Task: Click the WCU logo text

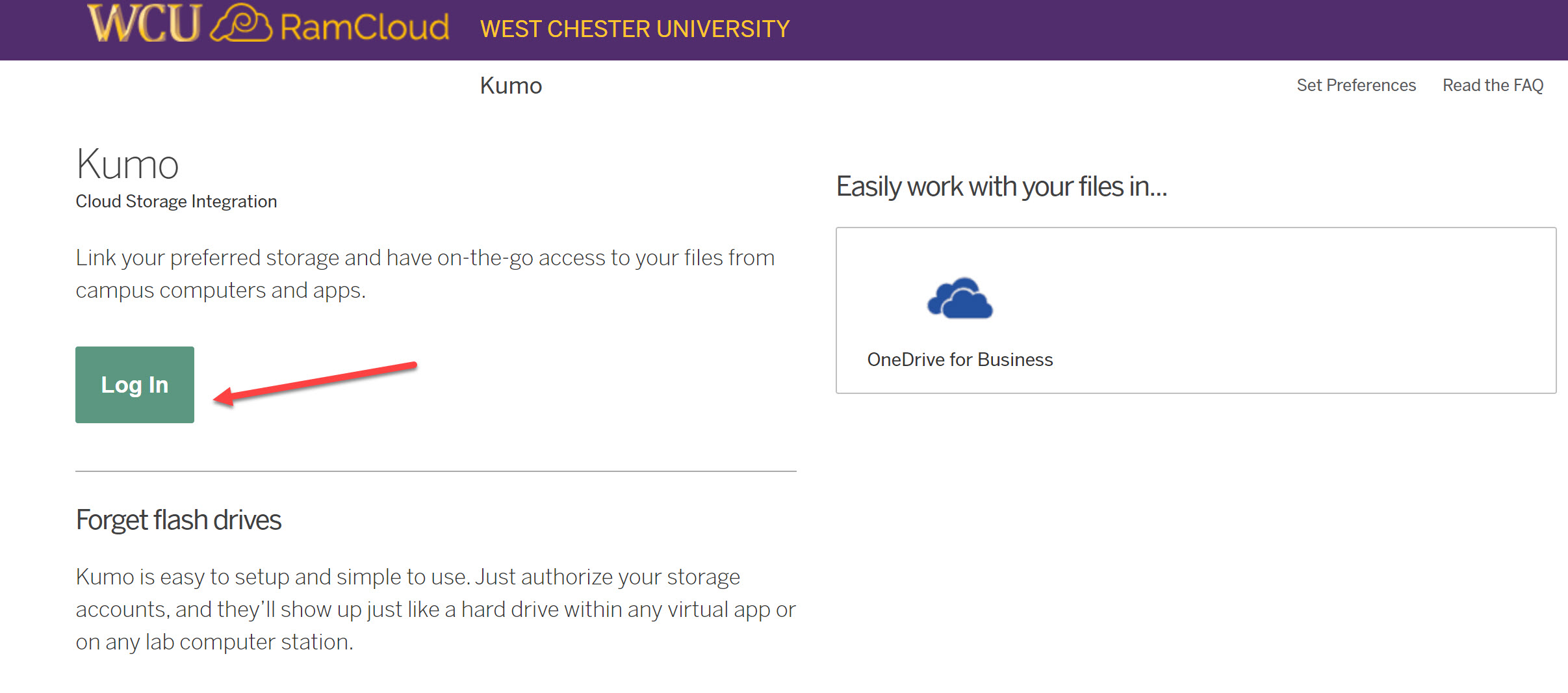Action: click(x=144, y=24)
